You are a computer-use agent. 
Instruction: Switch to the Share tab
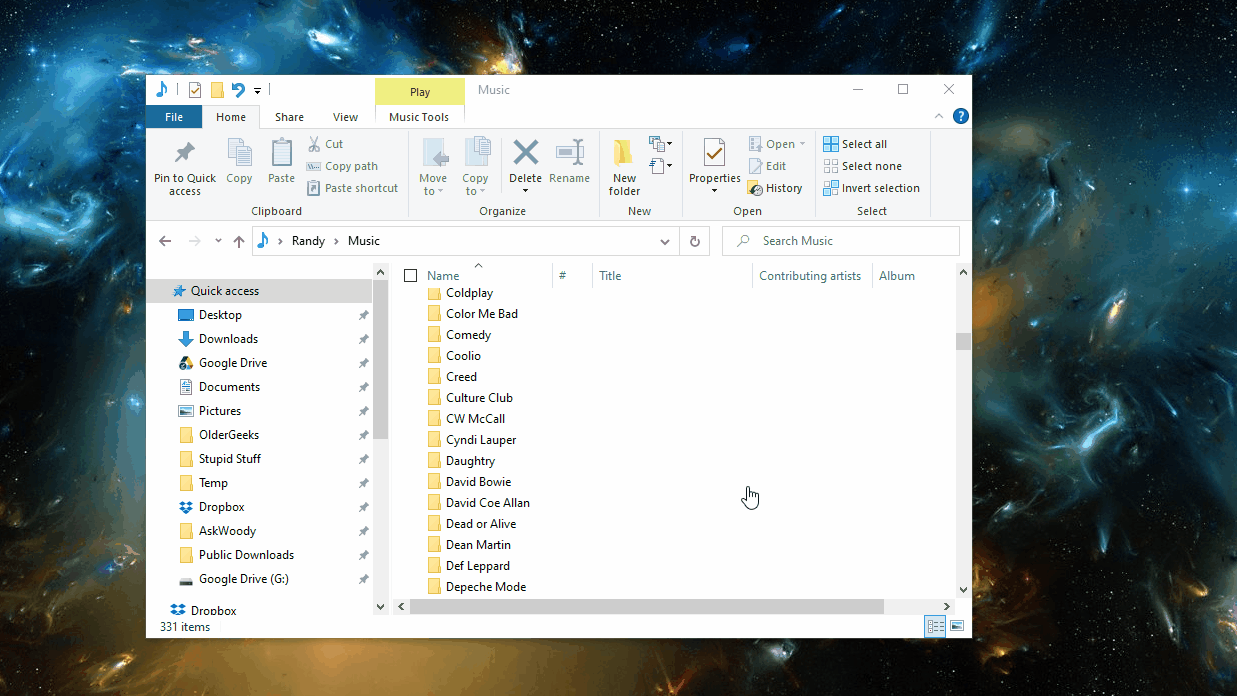click(x=290, y=117)
